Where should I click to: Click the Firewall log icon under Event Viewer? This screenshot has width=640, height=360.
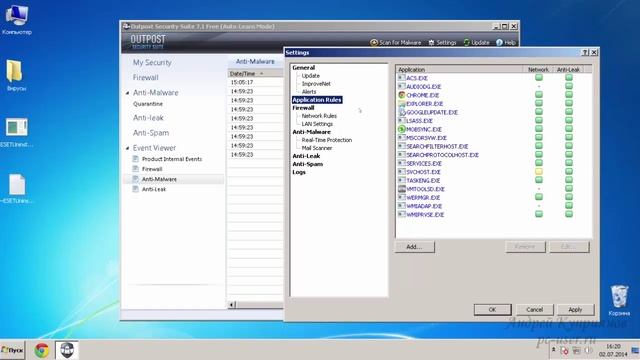(136, 169)
